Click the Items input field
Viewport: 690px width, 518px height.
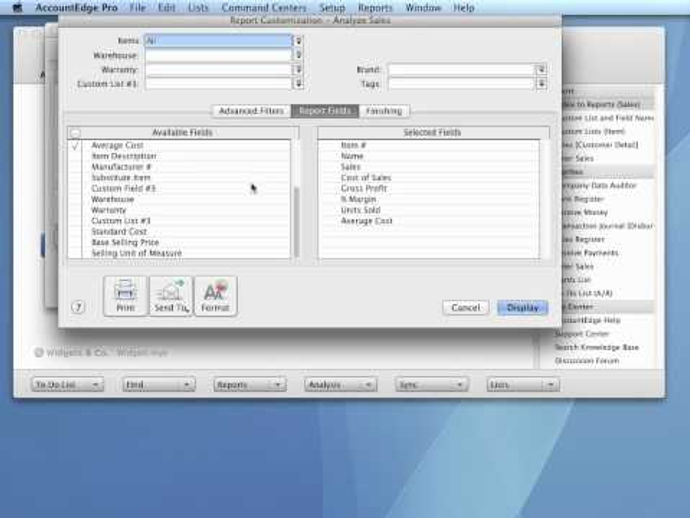point(218,41)
